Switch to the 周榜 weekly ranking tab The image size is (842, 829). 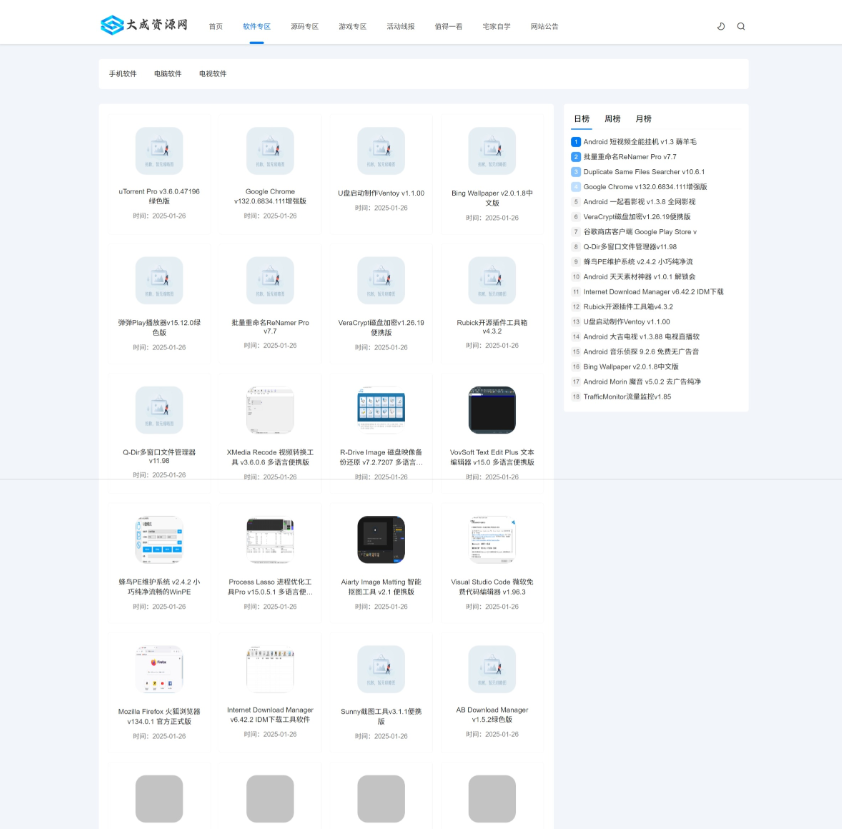(612, 119)
